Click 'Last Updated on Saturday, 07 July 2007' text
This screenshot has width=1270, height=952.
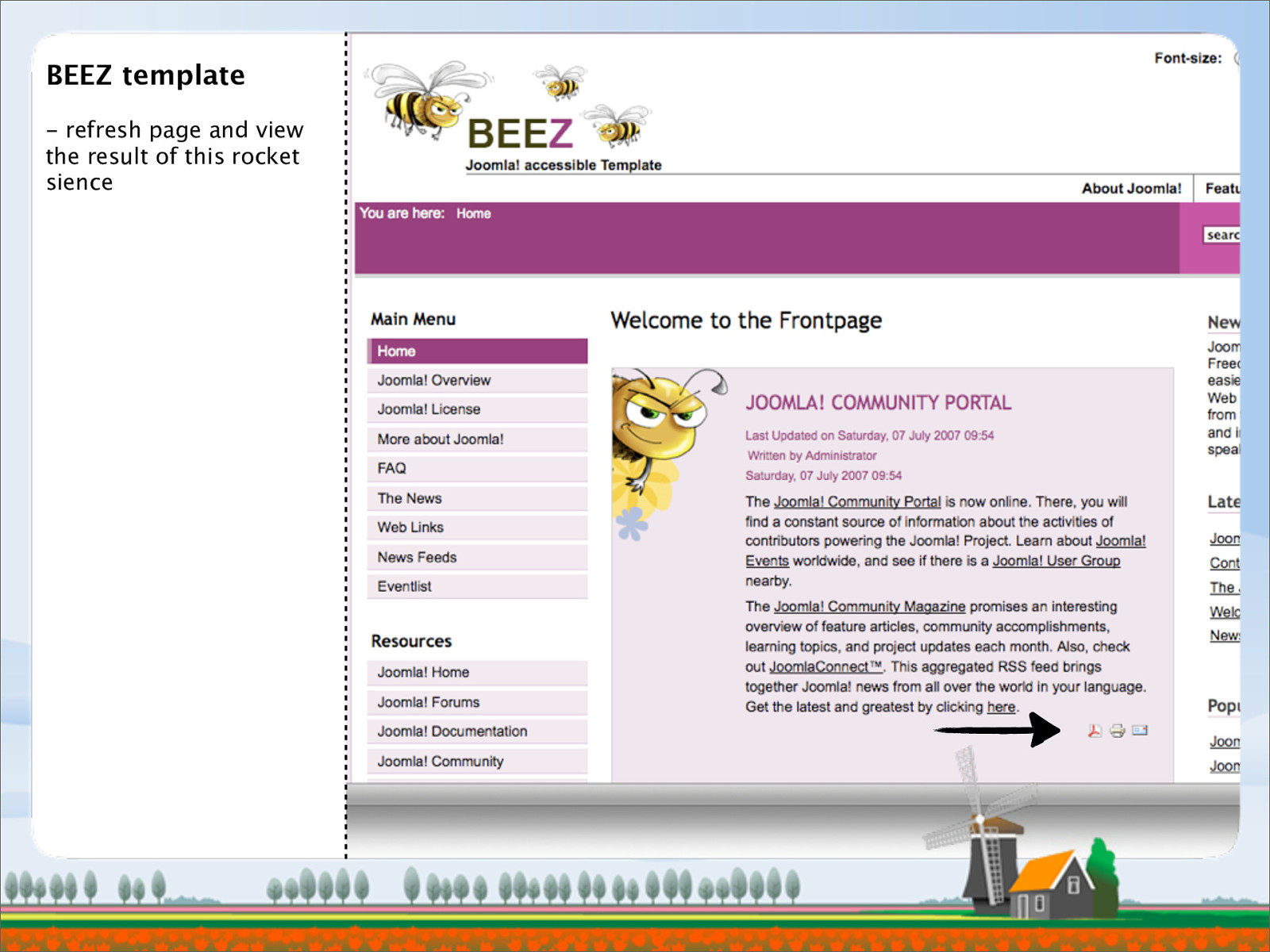[x=869, y=436]
